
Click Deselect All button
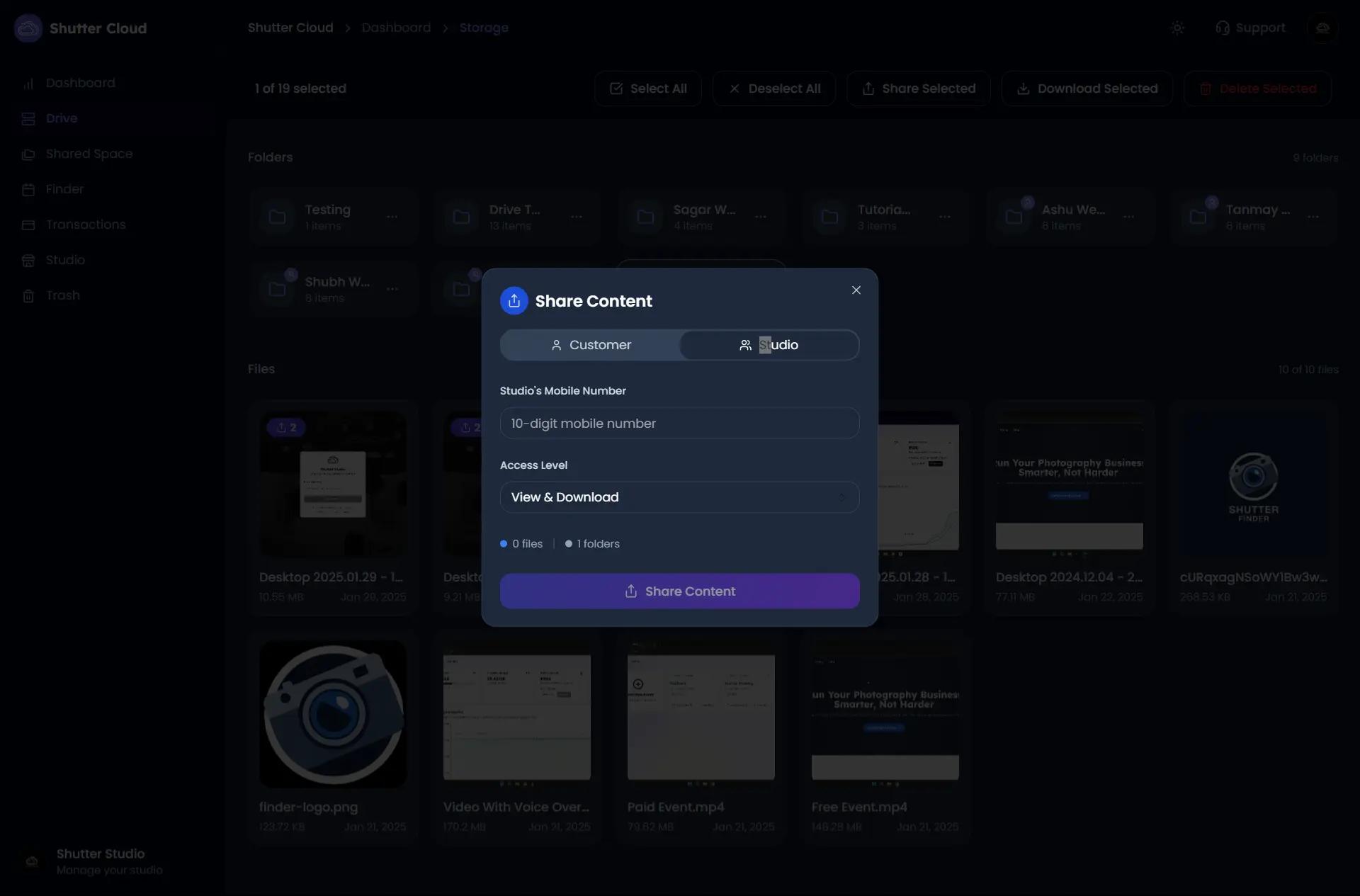click(x=773, y=89)
